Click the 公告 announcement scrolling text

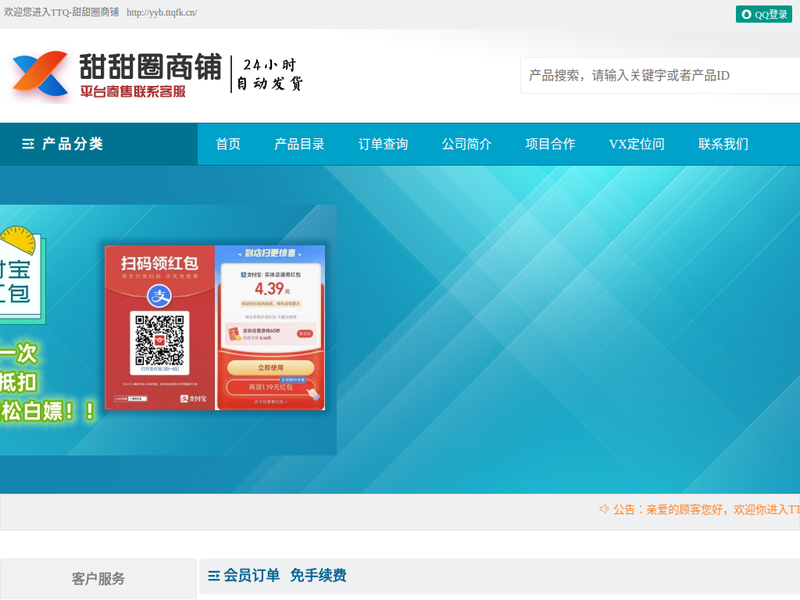pos(707,509)
